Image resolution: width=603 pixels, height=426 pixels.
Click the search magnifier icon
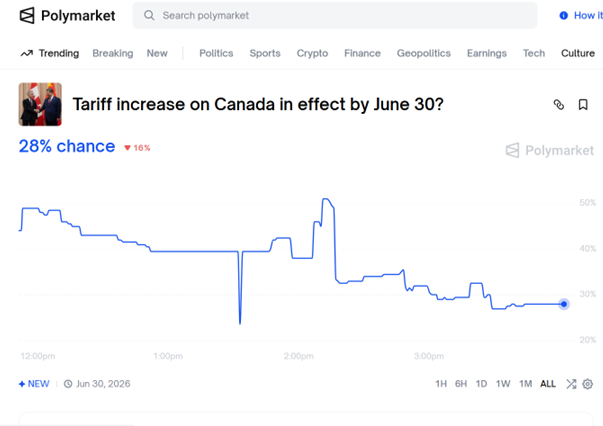pos(149,16)
